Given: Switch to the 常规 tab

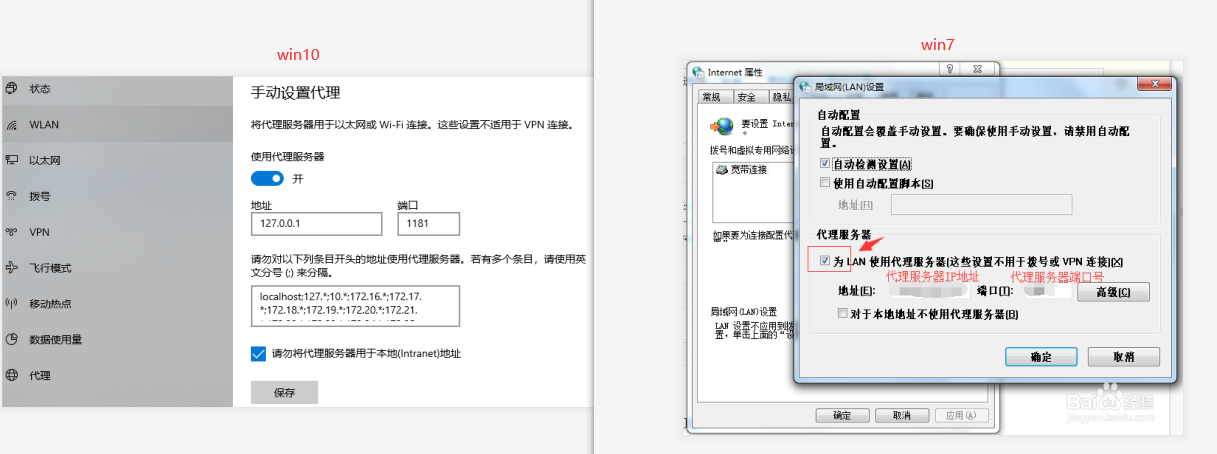Looking at the screenshot, I should pos(711,97).
